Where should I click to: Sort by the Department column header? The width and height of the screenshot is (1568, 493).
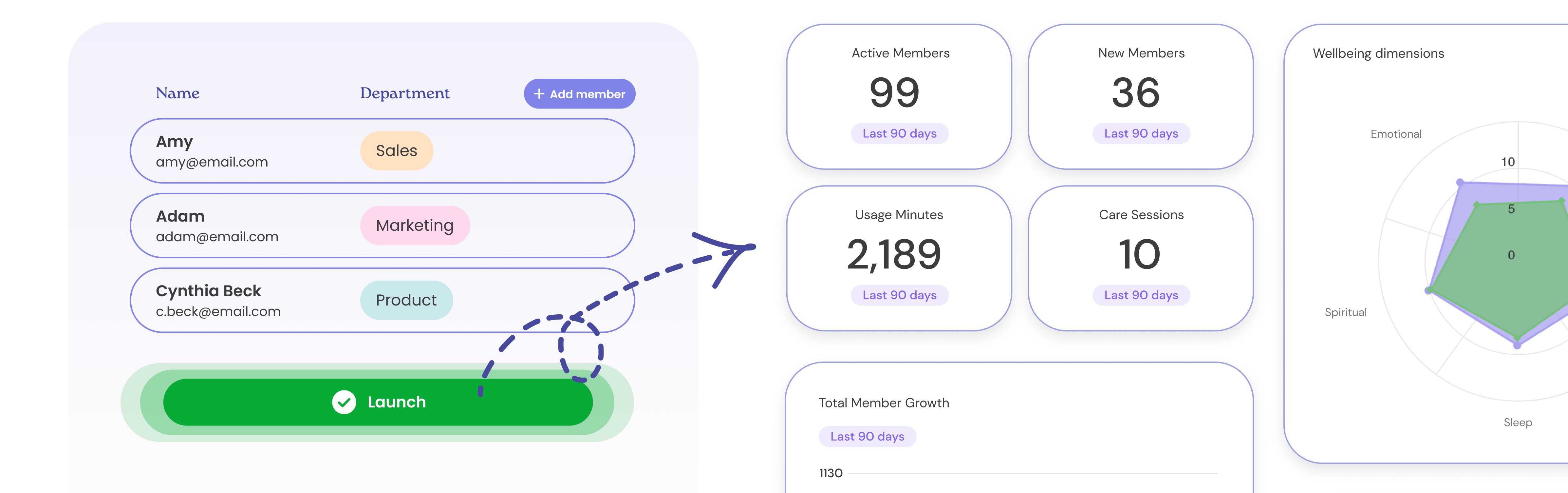[405, 93]
